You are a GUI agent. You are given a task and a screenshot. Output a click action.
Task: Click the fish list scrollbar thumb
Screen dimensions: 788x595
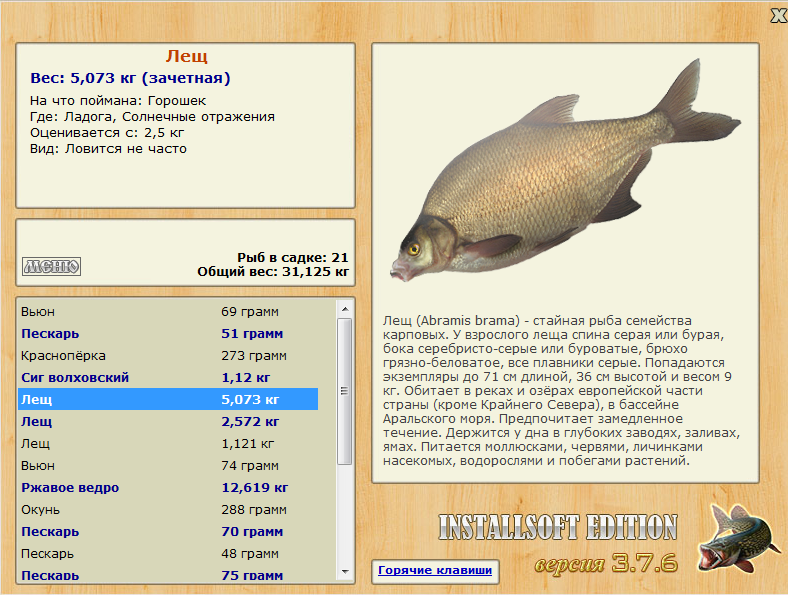pos(345,391)
